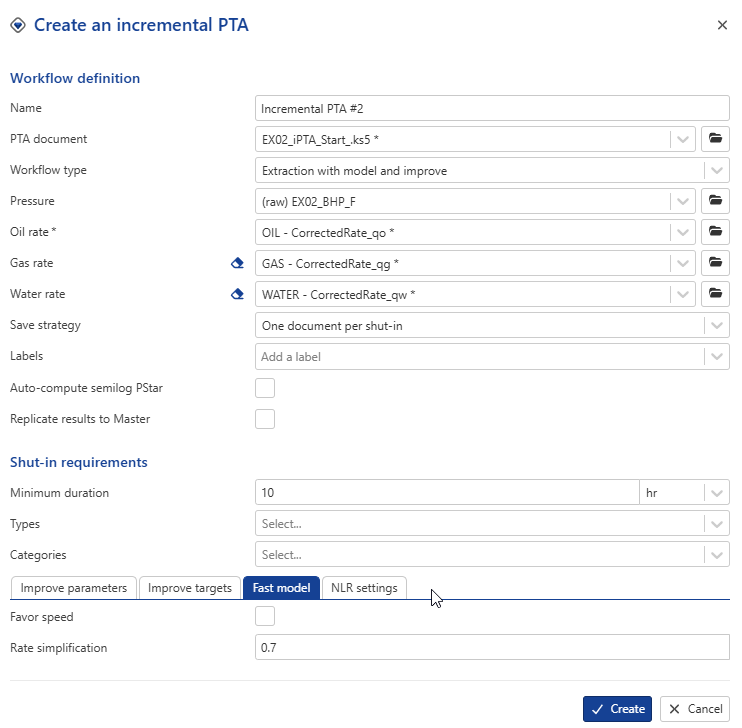Browse for Pressure data folder icon
This screenshot has height=728, width=742.
[x=714, y=201]
